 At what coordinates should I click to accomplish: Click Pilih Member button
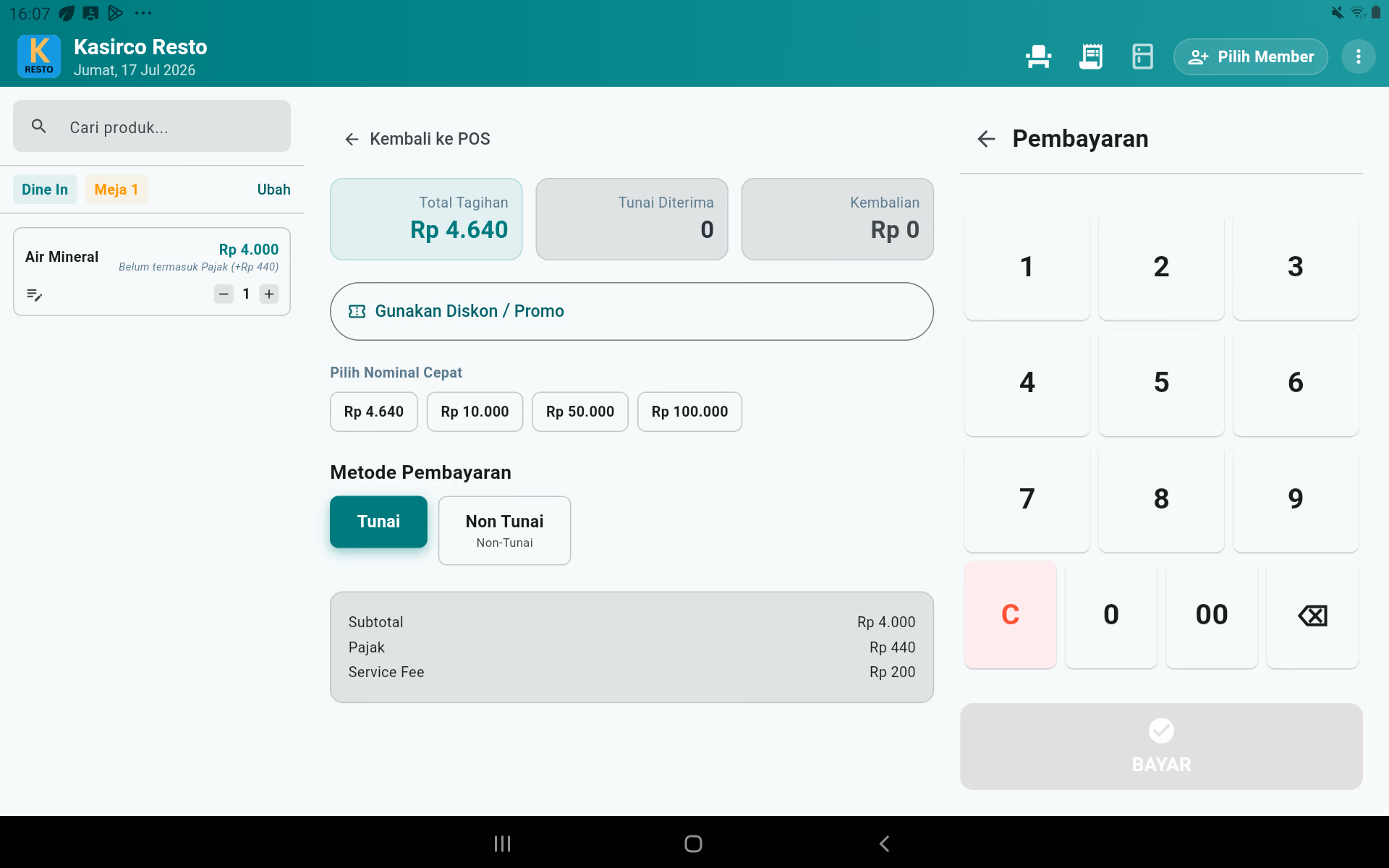point(1251,56)
